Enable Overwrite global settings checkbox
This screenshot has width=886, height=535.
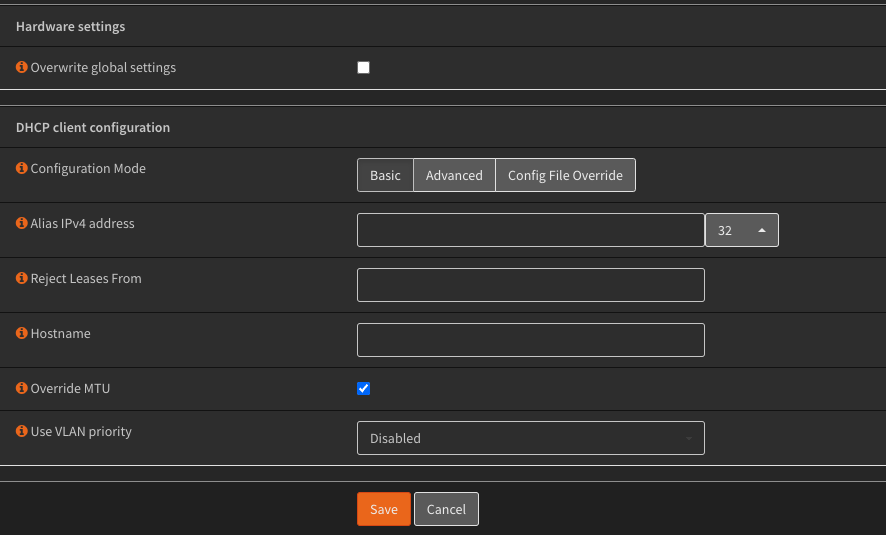tap(363, 68)
